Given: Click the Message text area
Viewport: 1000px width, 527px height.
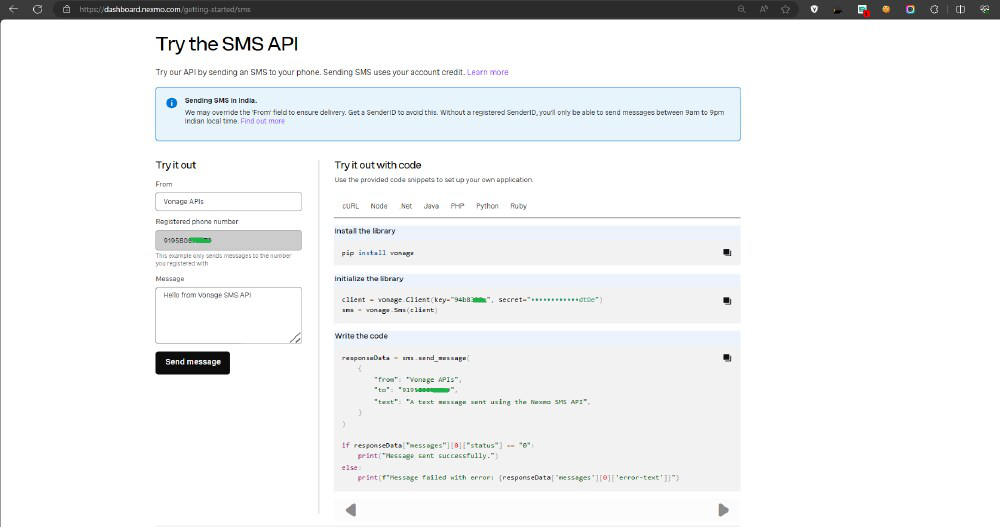Looking at the screenshot, I should pyautogui.click(x=228, y=315).
